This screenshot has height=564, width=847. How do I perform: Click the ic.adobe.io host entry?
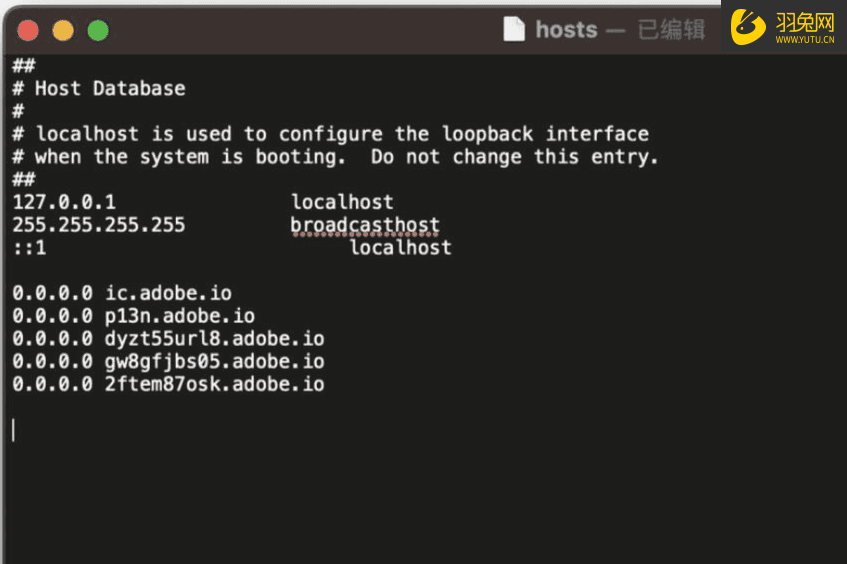[168, 293]
